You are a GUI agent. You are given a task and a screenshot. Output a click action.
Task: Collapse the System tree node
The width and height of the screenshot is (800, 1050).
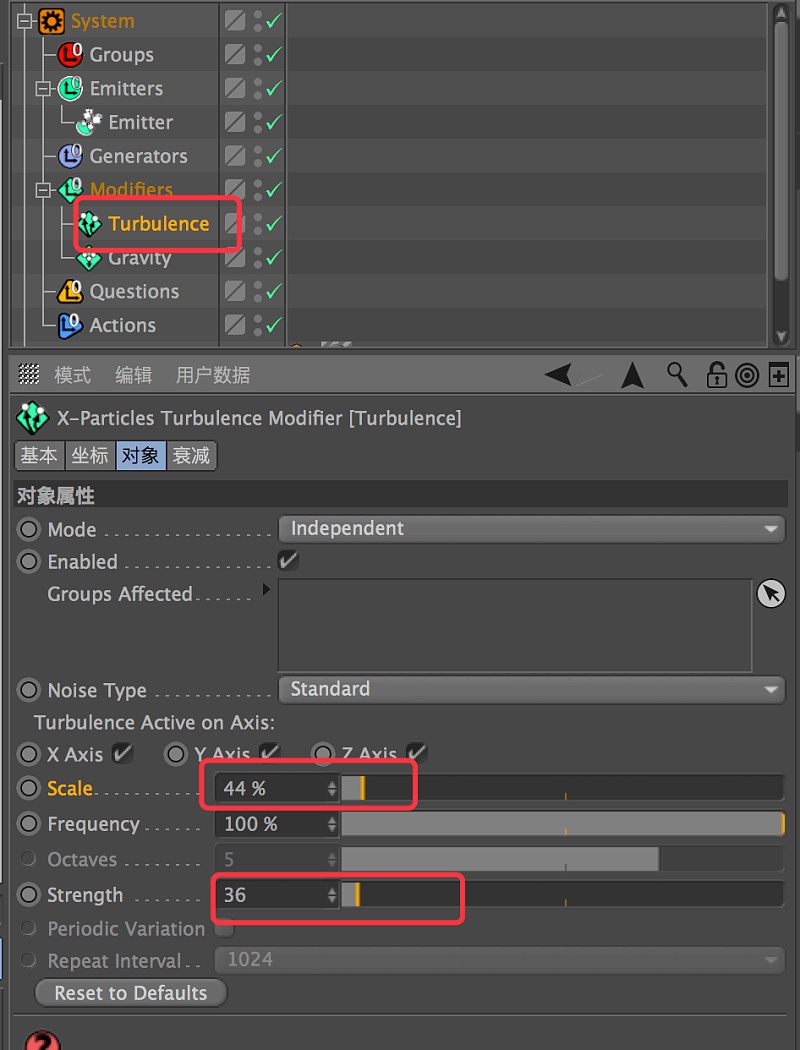pos(25,21)
